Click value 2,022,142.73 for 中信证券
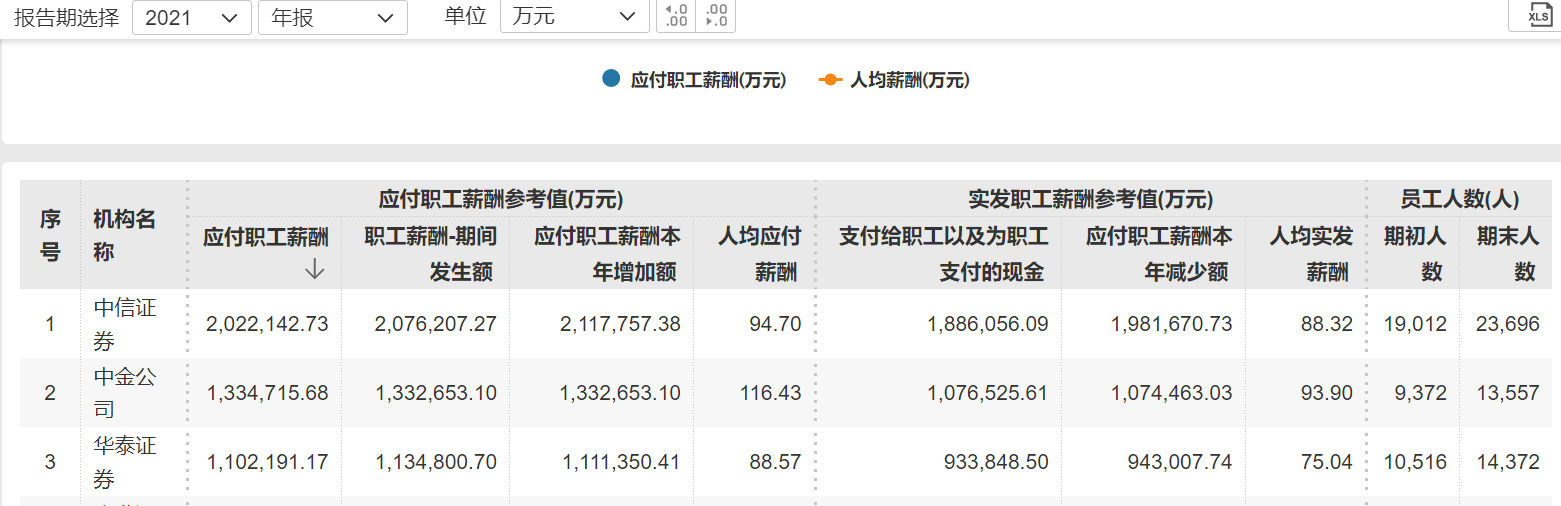 click(x=267, y=324)
